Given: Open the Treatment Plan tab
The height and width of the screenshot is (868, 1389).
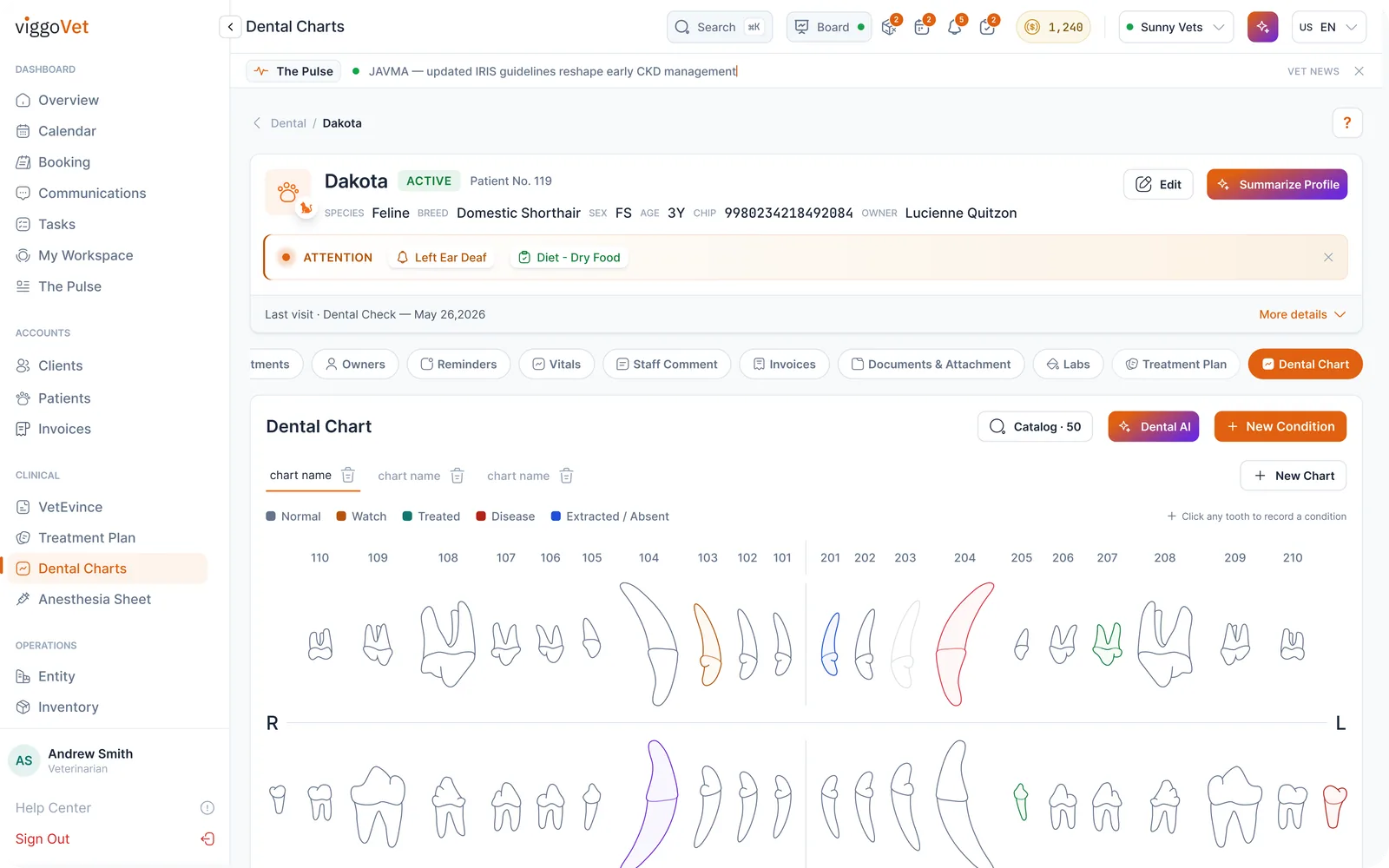Looking at the screenshot, I should pos(1176,365).
